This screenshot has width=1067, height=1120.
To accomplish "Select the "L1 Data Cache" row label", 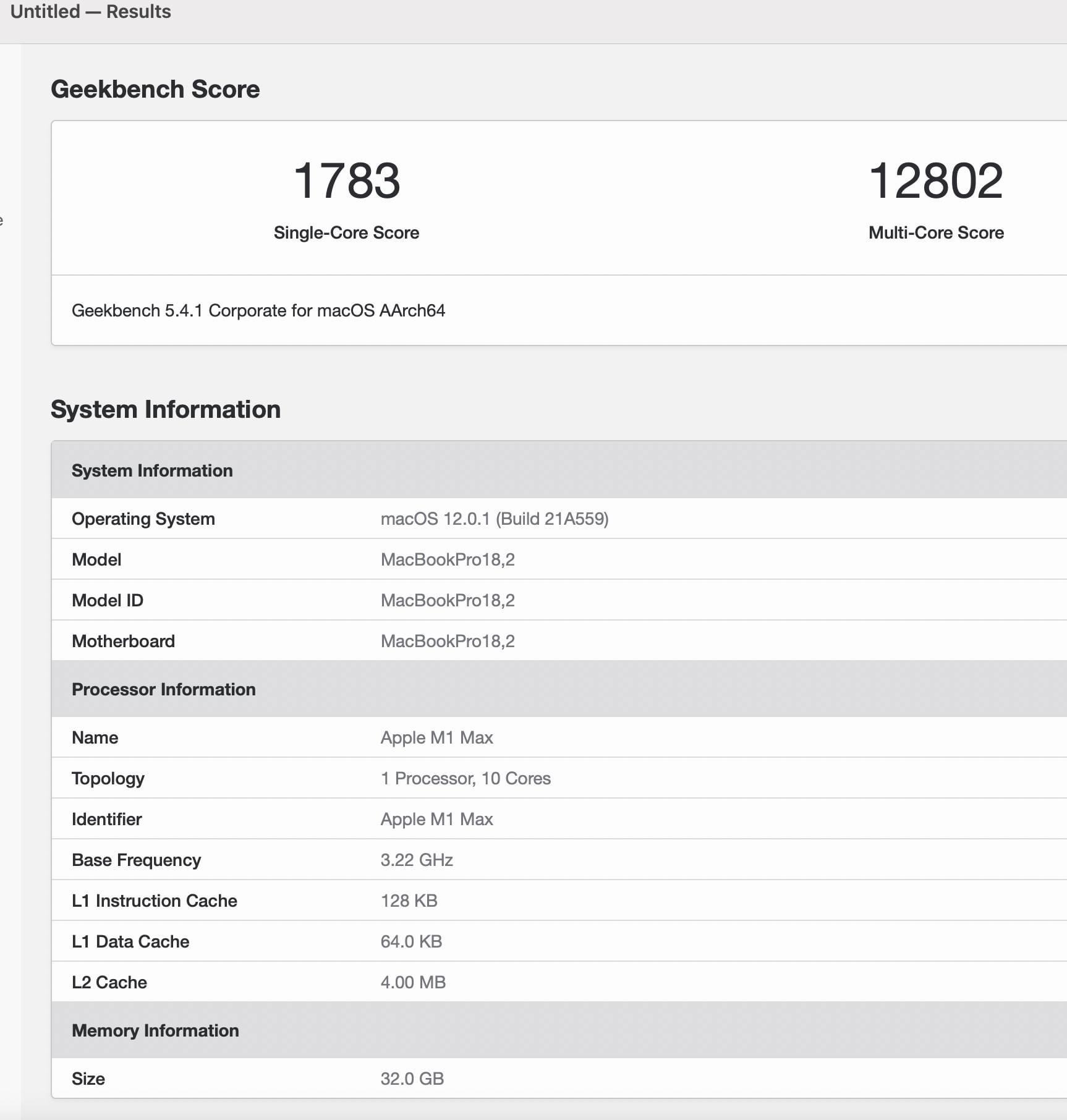I will coord(130,941).
